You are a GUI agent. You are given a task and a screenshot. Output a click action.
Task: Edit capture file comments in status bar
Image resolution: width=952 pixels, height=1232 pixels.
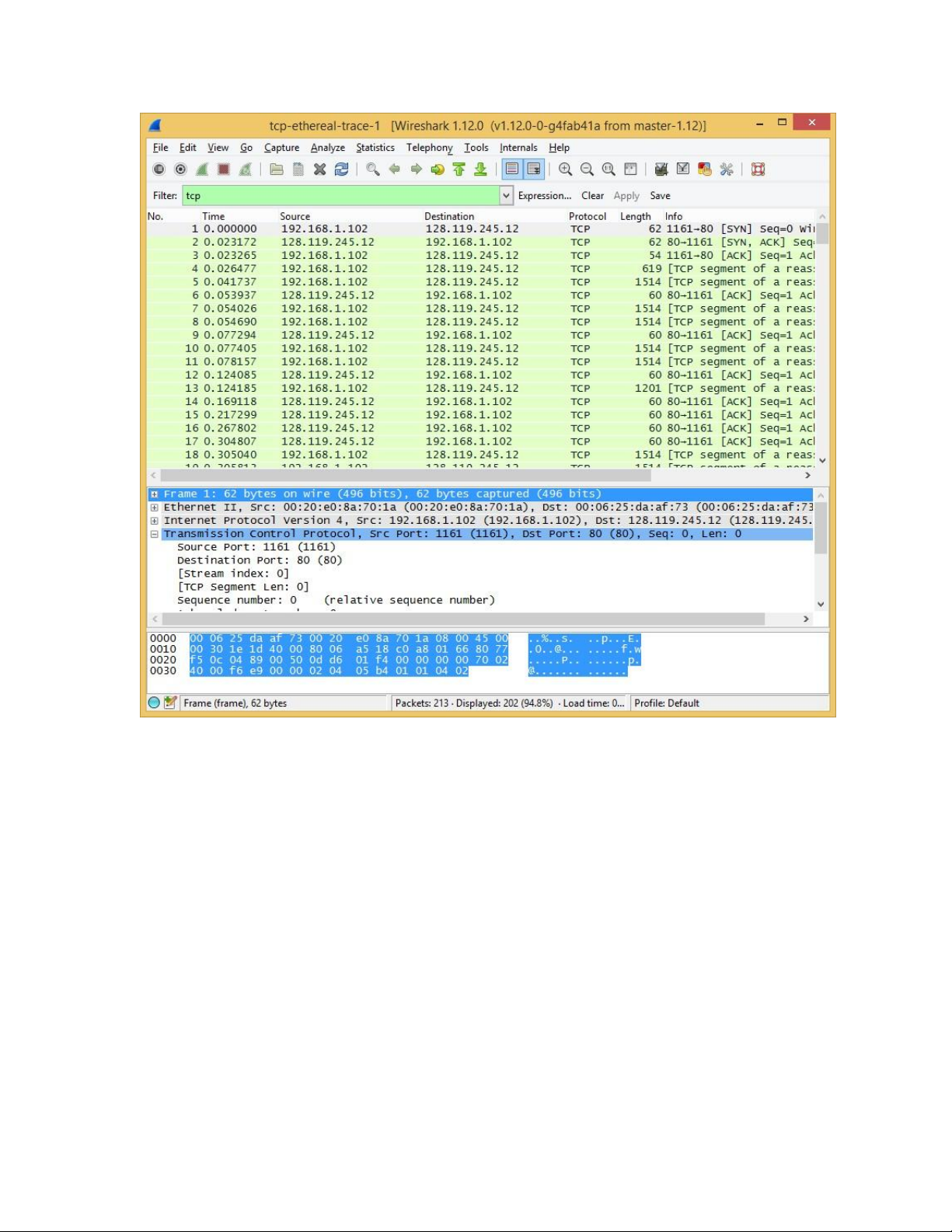click(170, 703)
